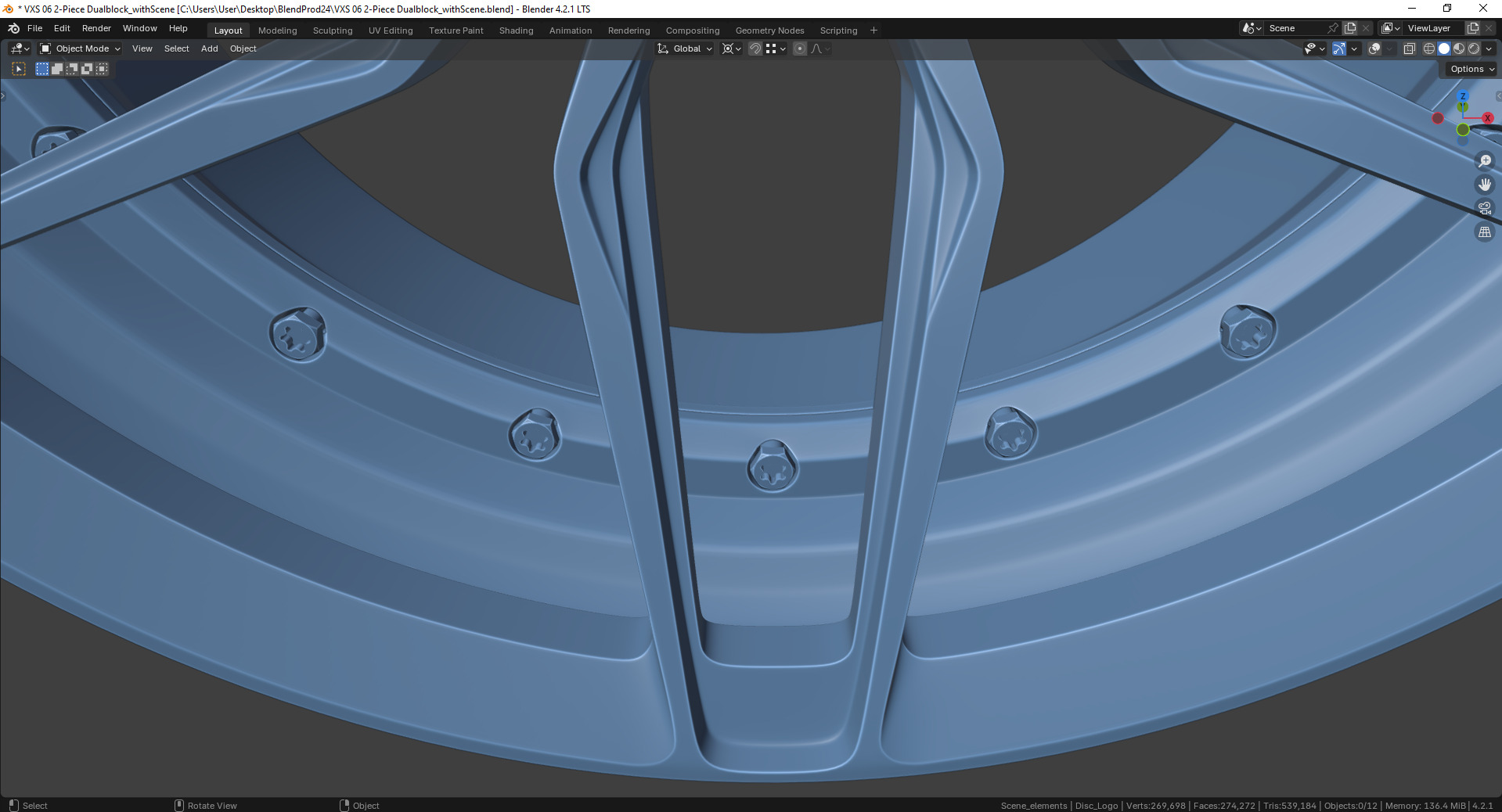Choose the Subtract Selection mode icon
This screenshot has width=1502, height=812.
[x=72, y=69]
